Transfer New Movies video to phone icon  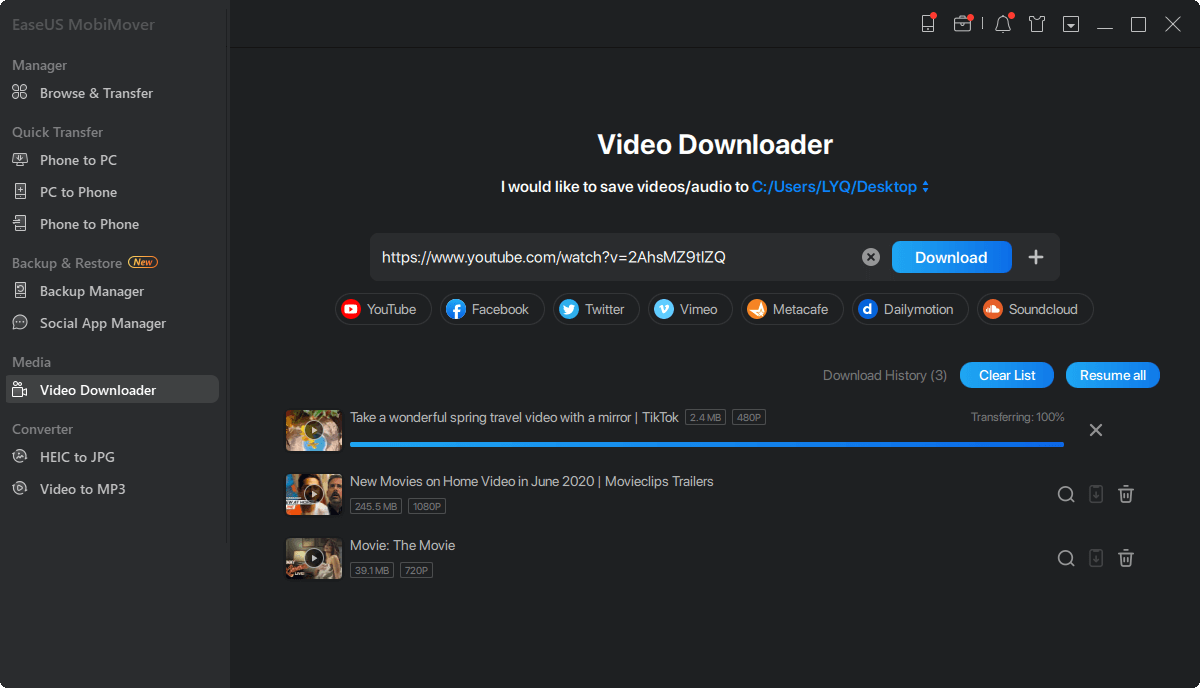tap(1096, 494)
